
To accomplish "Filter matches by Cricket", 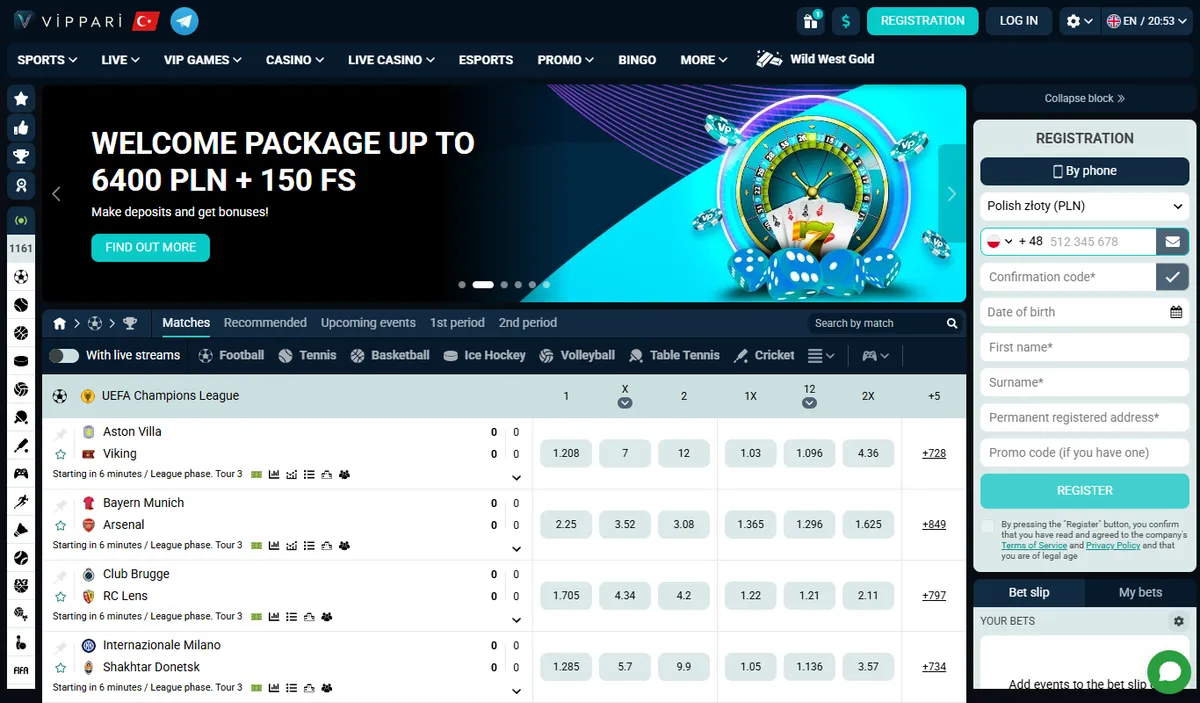I will coord(764,355).
